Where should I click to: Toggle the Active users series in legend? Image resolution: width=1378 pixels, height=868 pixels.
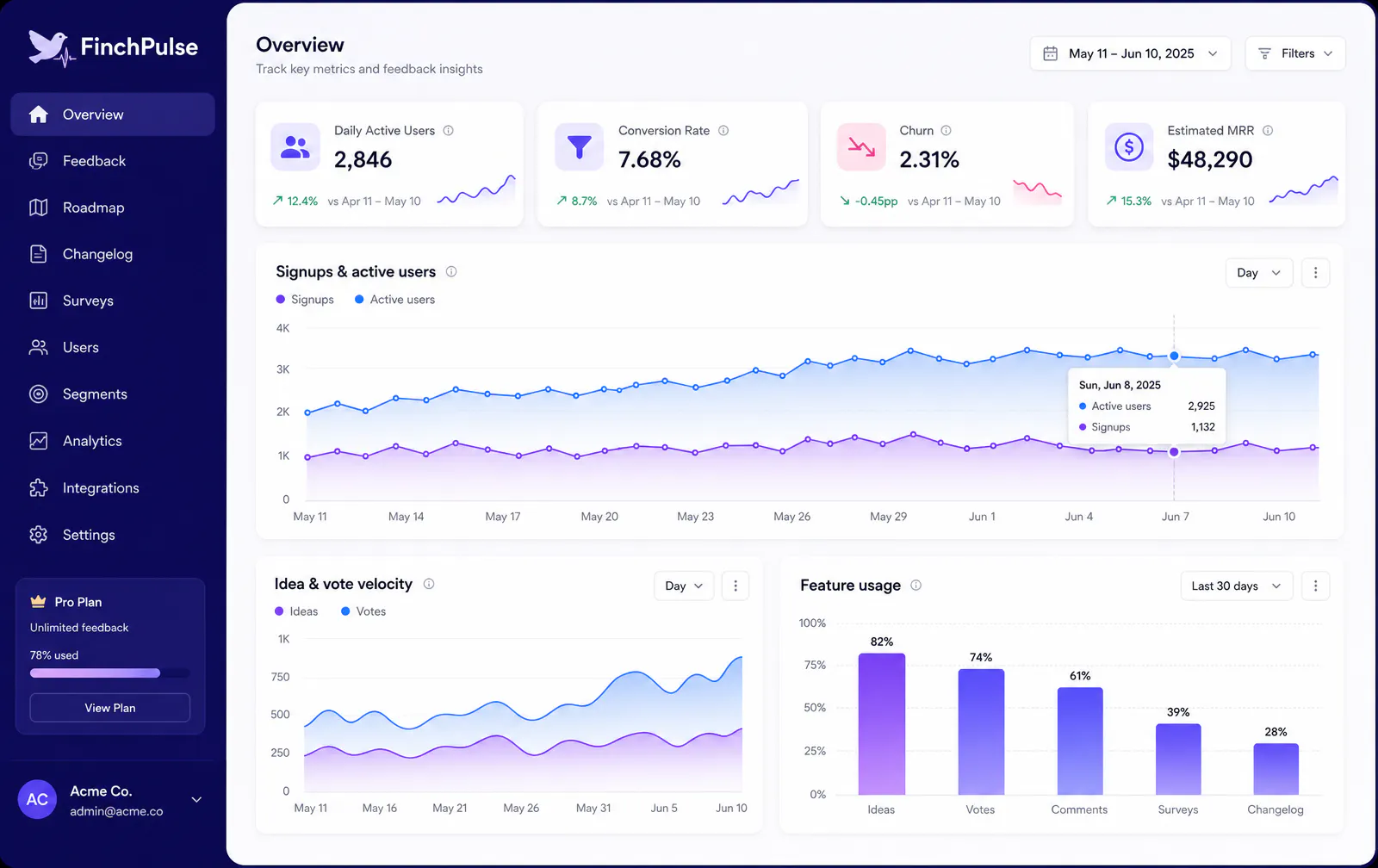click(394, 300)
